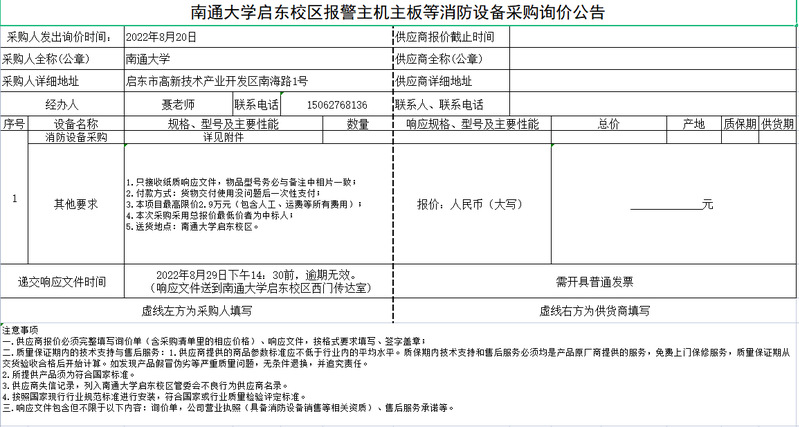Select requirement line 付款方式
The height and width of the screenshot is (427, 799).
click(223, 193)
